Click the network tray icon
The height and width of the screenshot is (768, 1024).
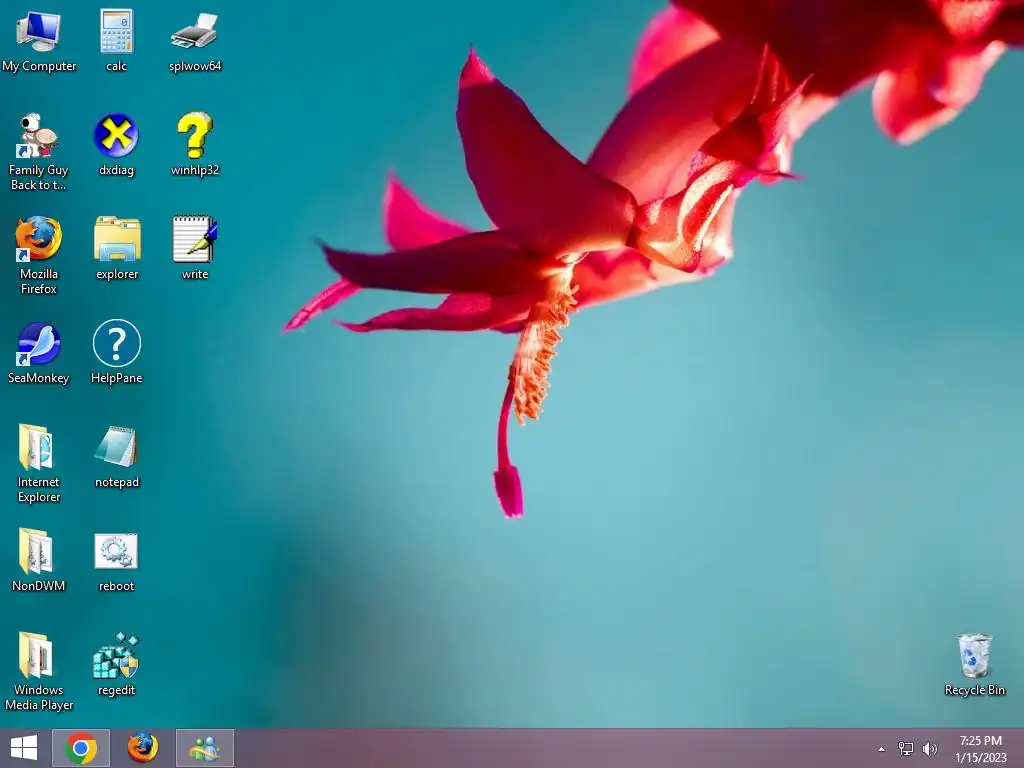tap(906, 749)
